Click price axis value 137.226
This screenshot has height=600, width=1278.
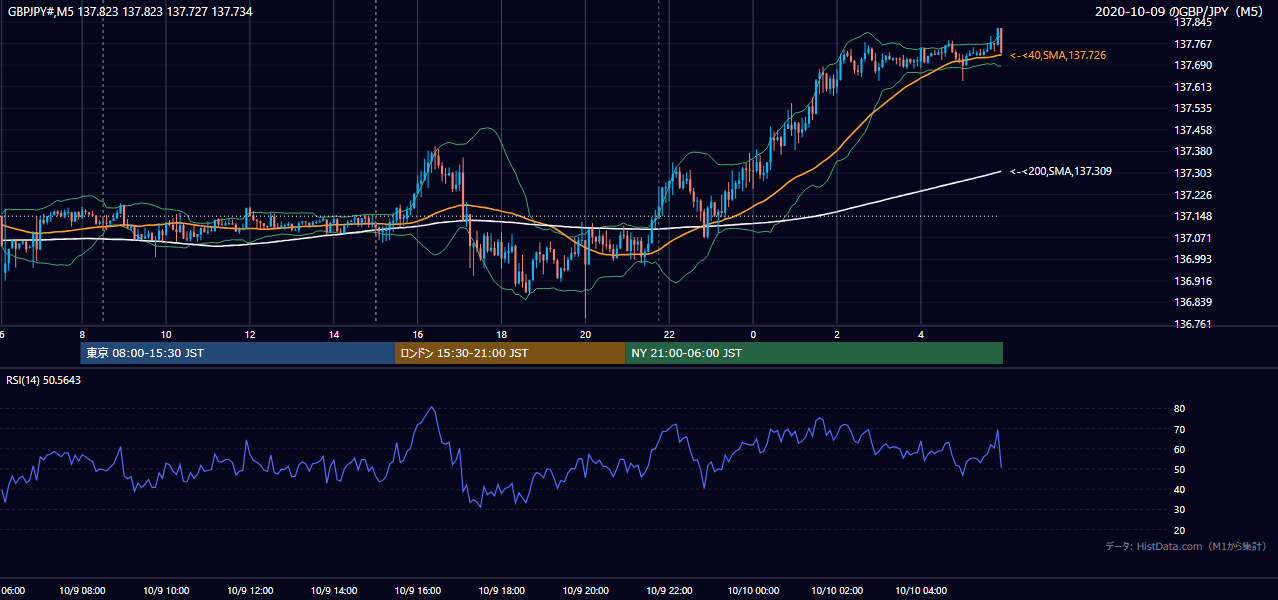(1194, 195)
